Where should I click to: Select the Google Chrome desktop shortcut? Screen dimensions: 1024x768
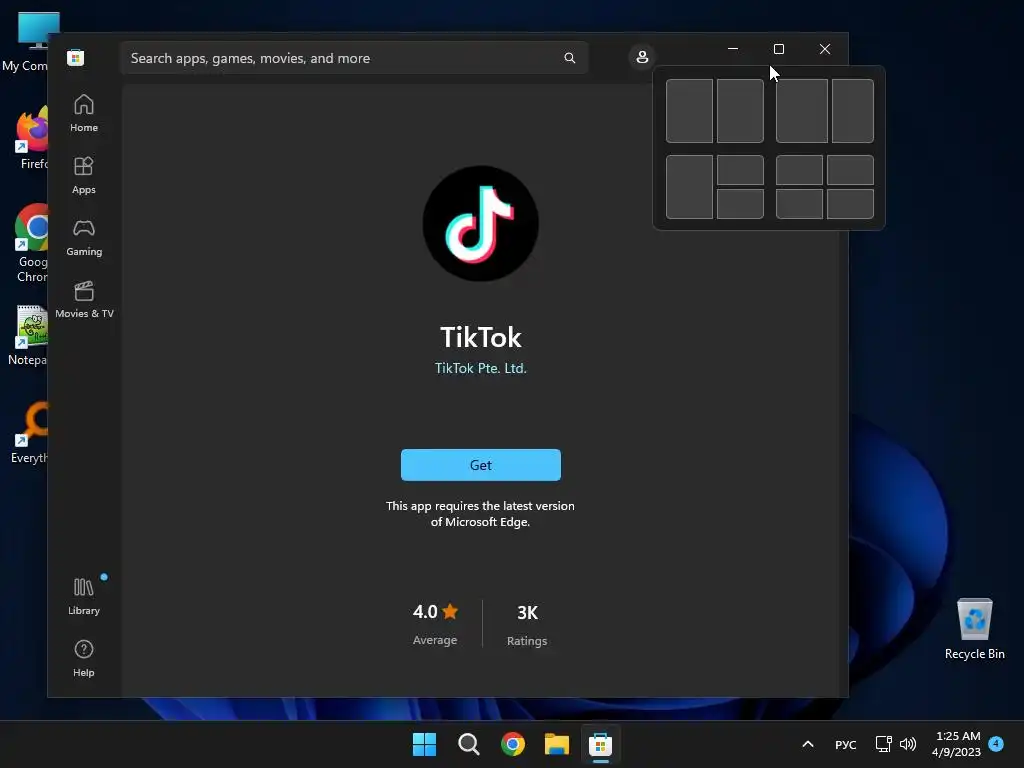pos(30,243)
